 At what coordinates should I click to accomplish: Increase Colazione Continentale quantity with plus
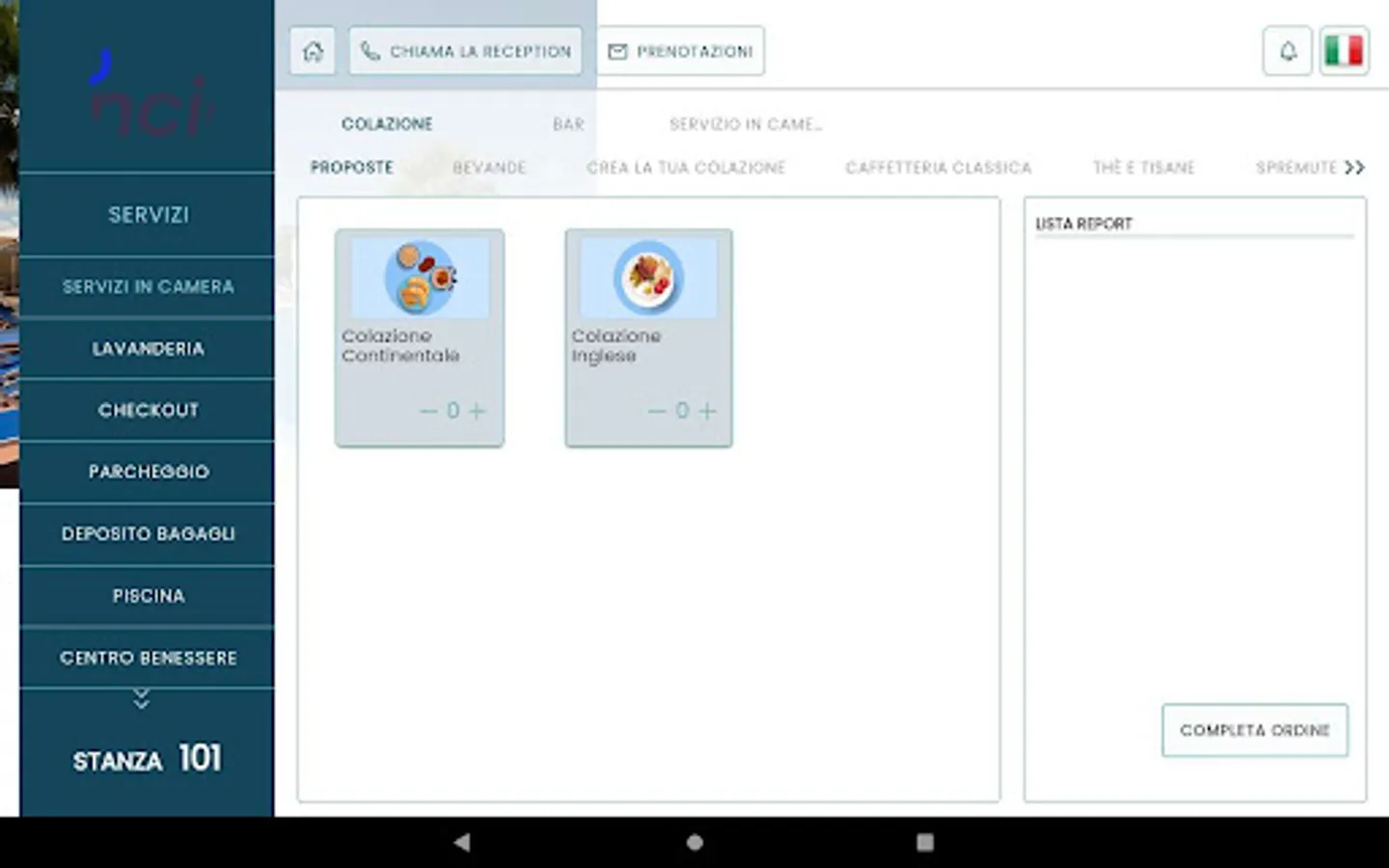tap(477, 411)
